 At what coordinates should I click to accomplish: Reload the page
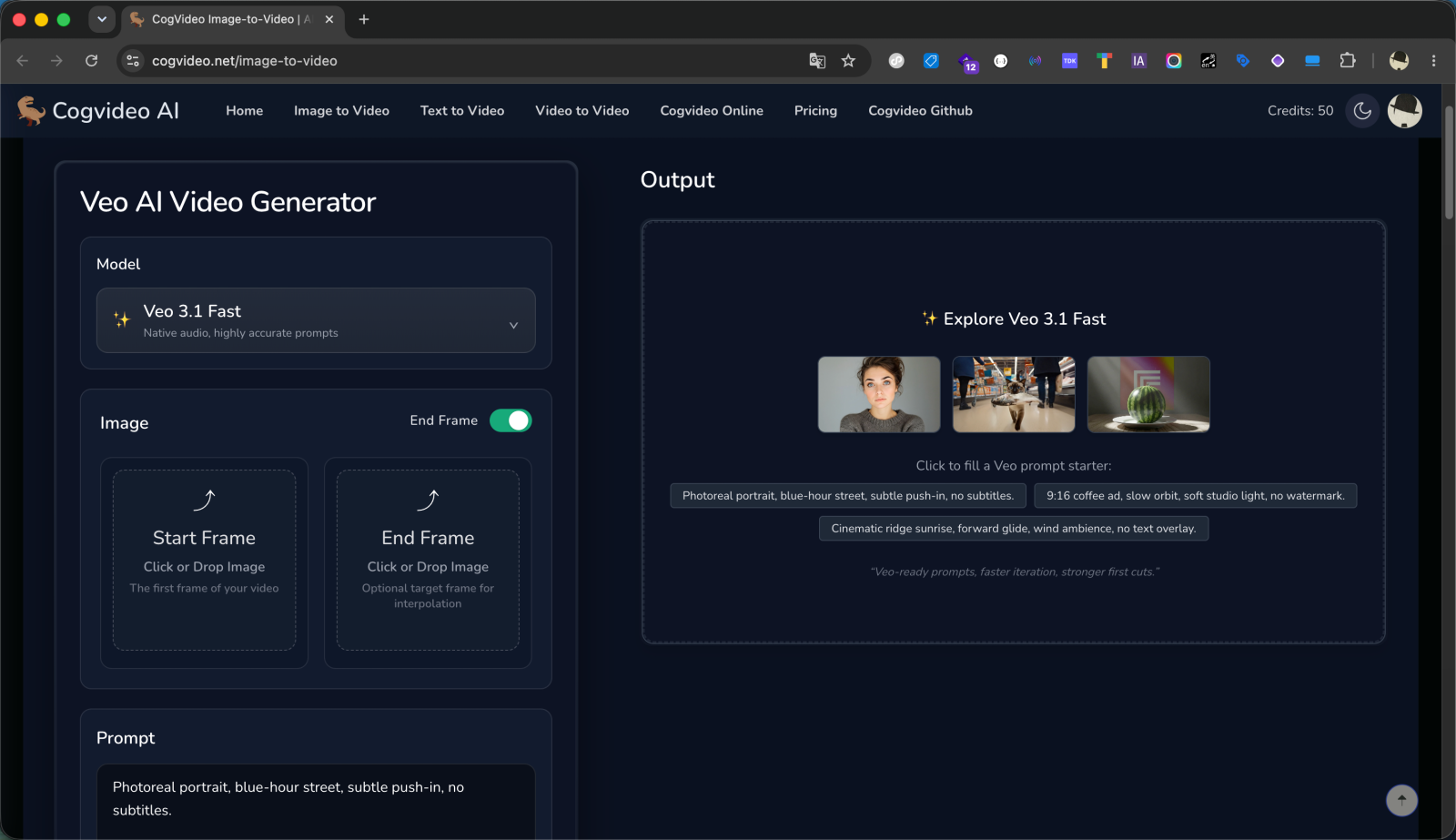pyautogui.click(x=91, y=60)
